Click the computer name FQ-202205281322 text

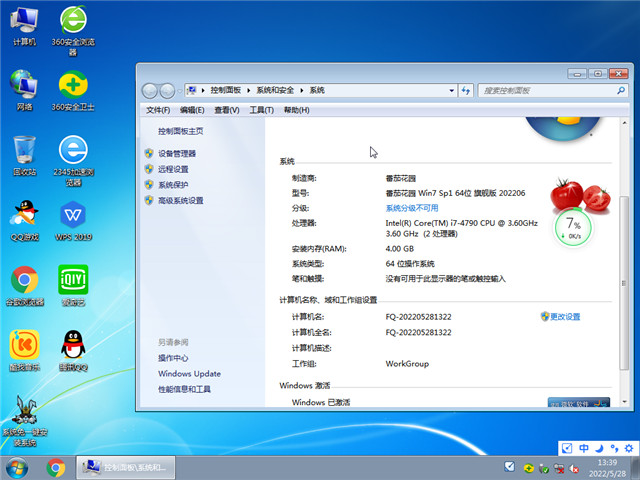click(x=418, y=317)
